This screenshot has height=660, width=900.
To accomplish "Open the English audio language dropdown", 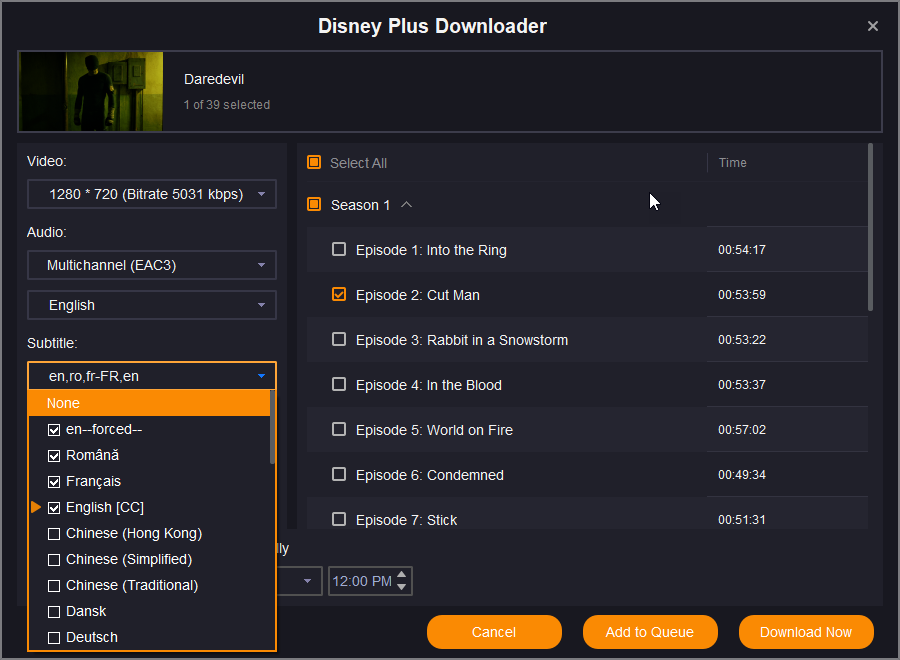I will pyautogui.click(x=152, y=305).
